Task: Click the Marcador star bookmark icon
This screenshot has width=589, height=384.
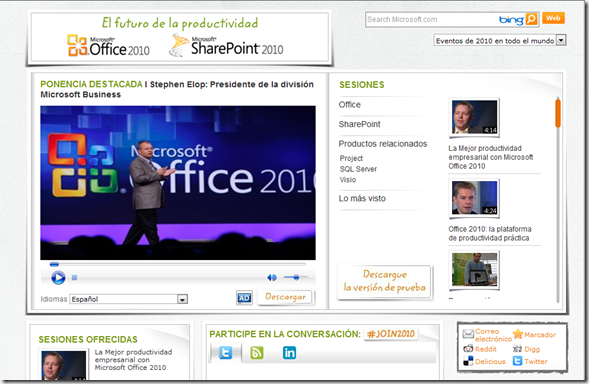Action: coord(518,334)
